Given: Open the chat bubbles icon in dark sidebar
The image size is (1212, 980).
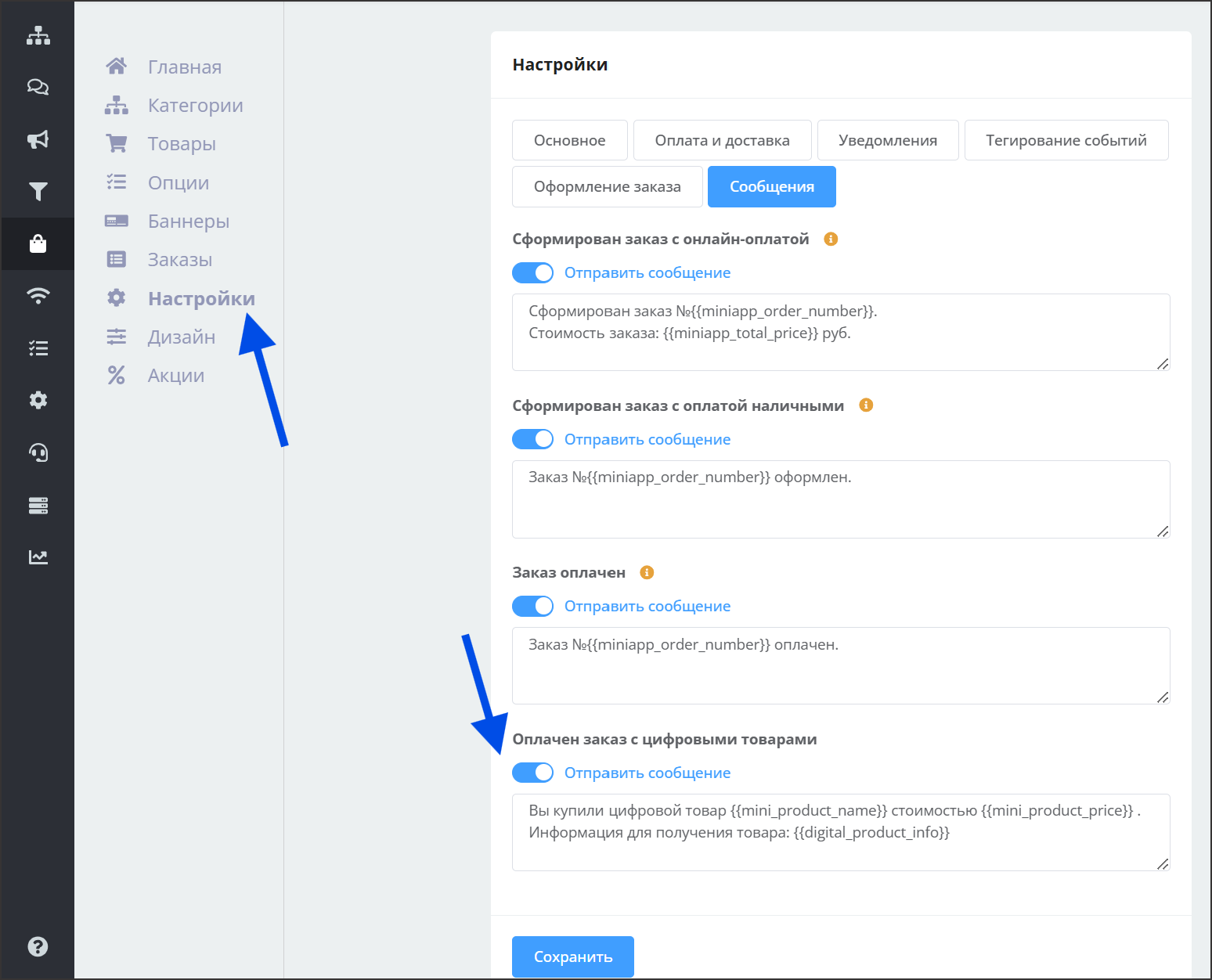Looking at the screenshot, I should tap(38, 87).
